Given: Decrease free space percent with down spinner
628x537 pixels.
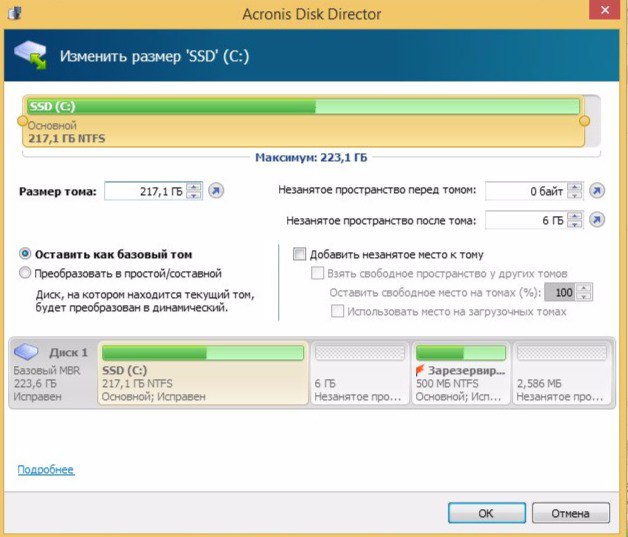Looking at the screenshot, I should [584, 296].
